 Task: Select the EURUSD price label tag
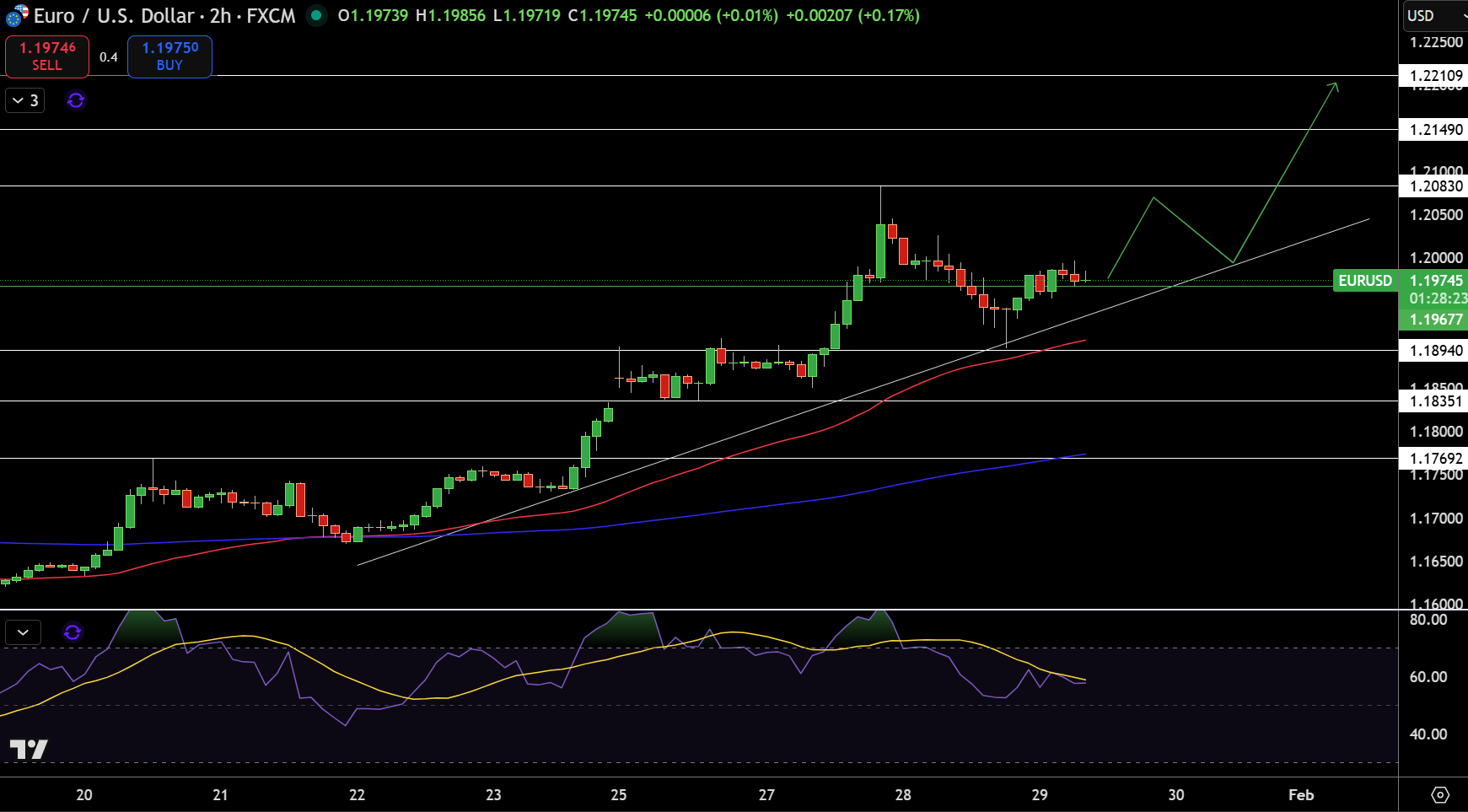click(1365, 280)
